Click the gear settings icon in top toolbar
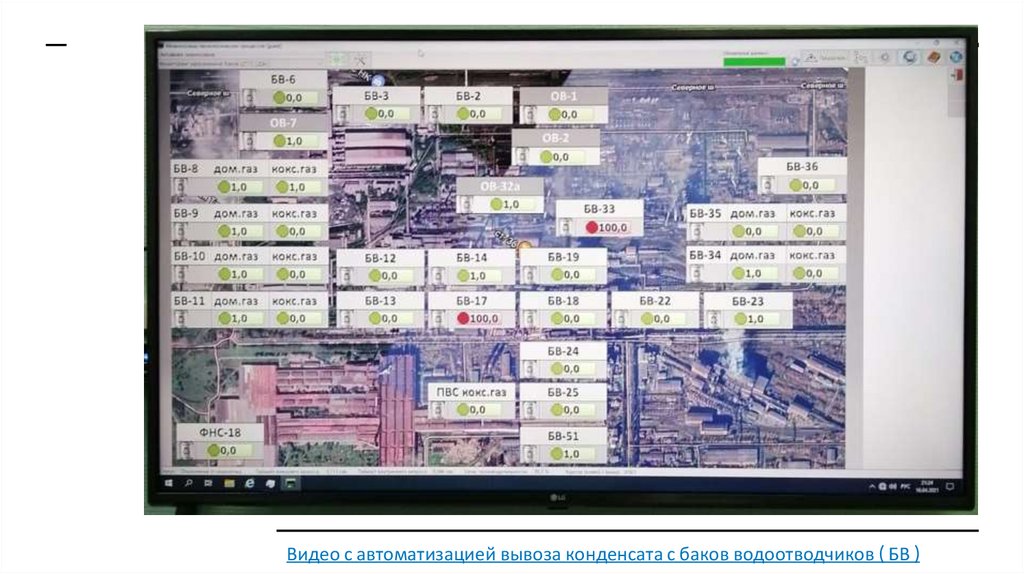The image size is (1024, 574). tap(885, 57)
